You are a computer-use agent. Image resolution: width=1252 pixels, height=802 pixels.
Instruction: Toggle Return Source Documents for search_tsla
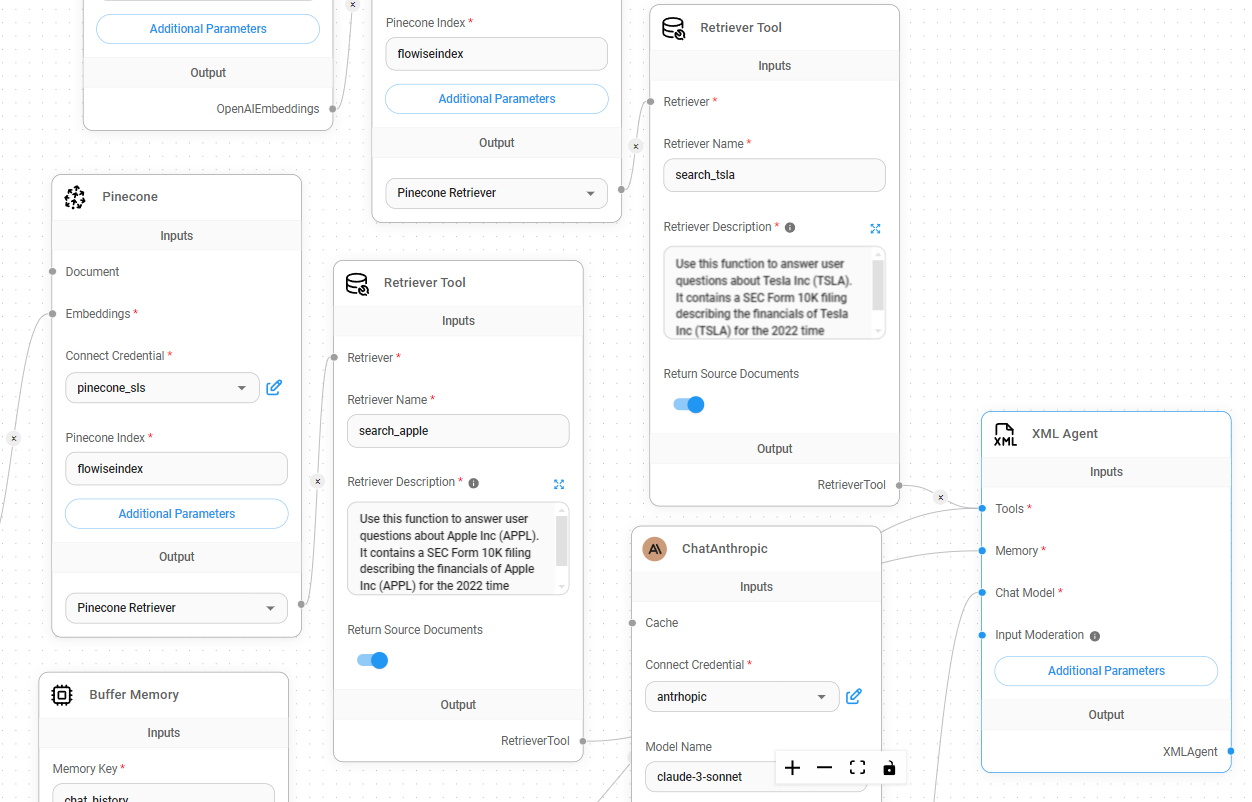(688, 404)
